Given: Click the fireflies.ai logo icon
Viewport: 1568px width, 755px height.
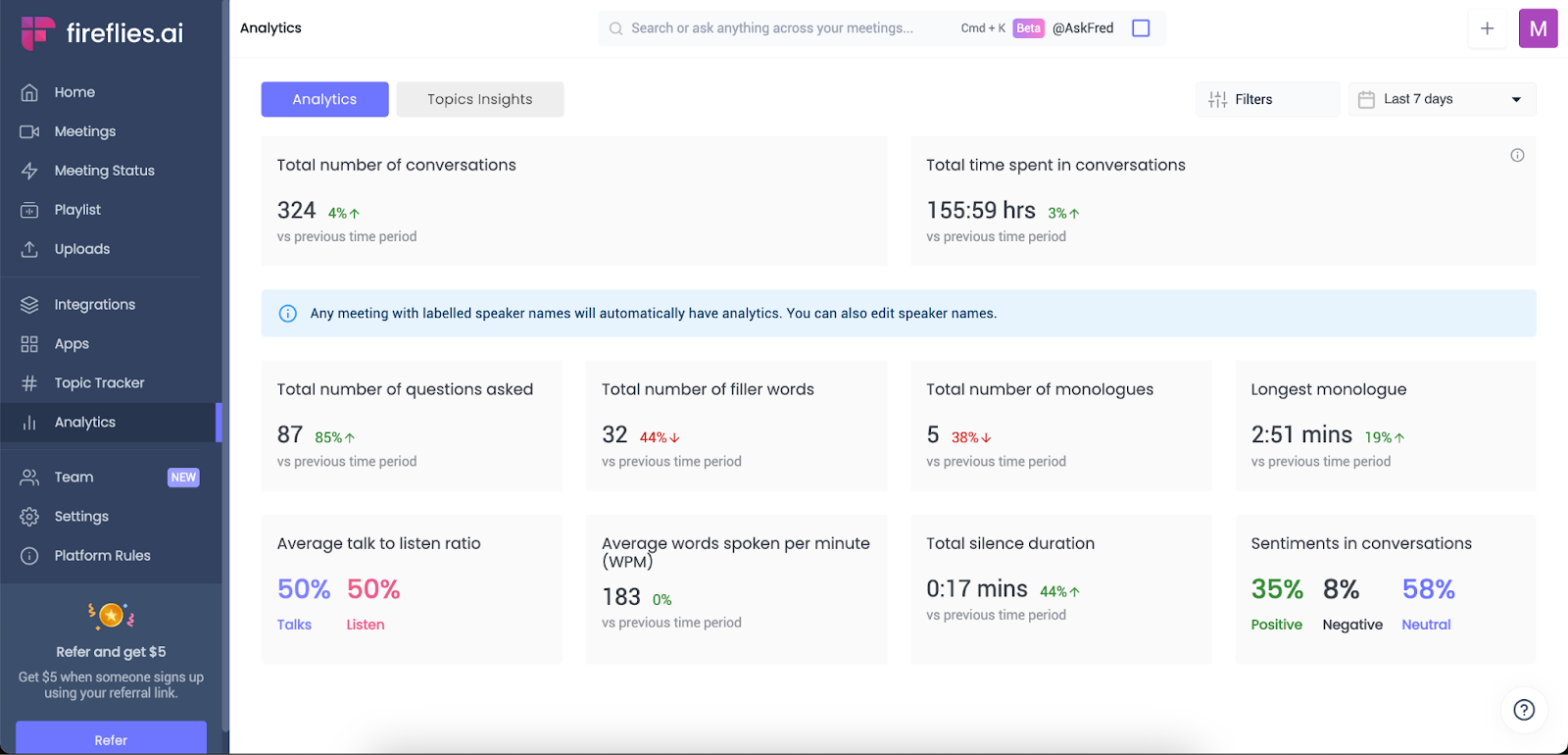Looking at the screenshot, I should point(37,32).
